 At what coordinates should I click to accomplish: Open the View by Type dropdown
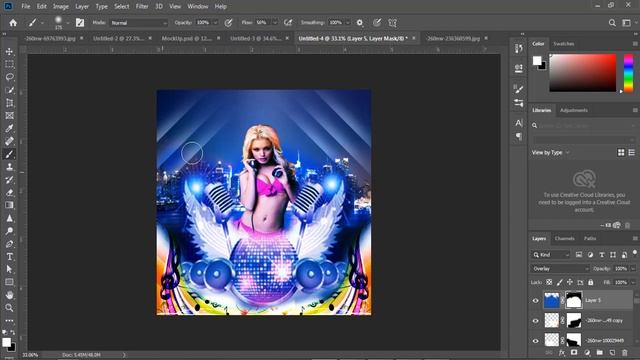point(550,153)
